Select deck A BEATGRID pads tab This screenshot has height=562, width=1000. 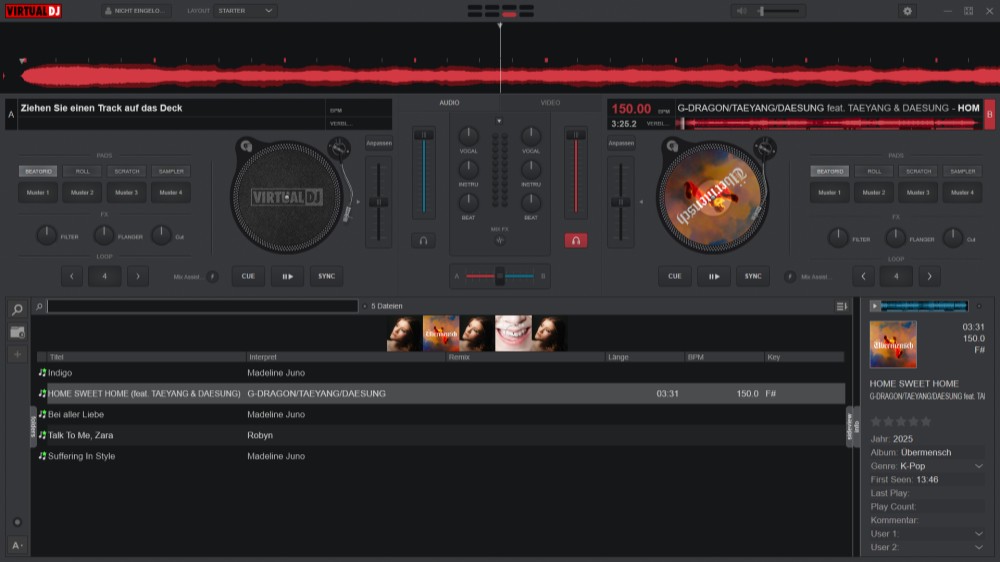[38, 171]
